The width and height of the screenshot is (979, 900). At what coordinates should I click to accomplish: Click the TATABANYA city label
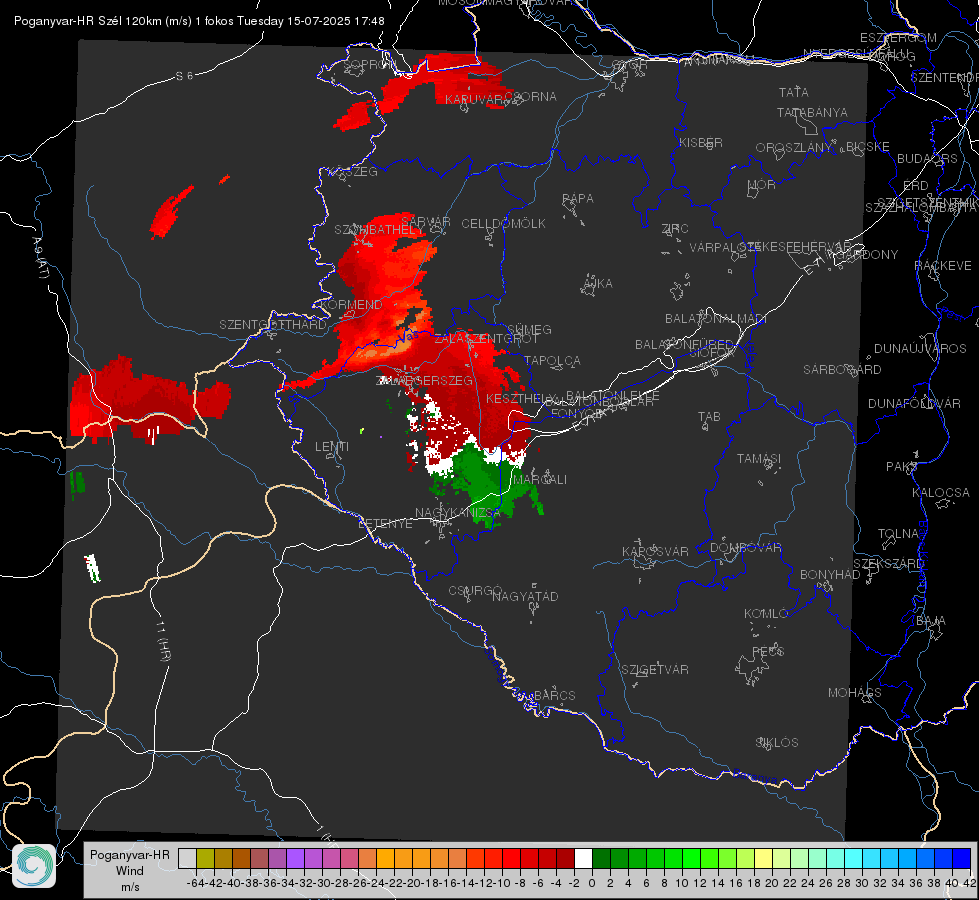point(812,113)
